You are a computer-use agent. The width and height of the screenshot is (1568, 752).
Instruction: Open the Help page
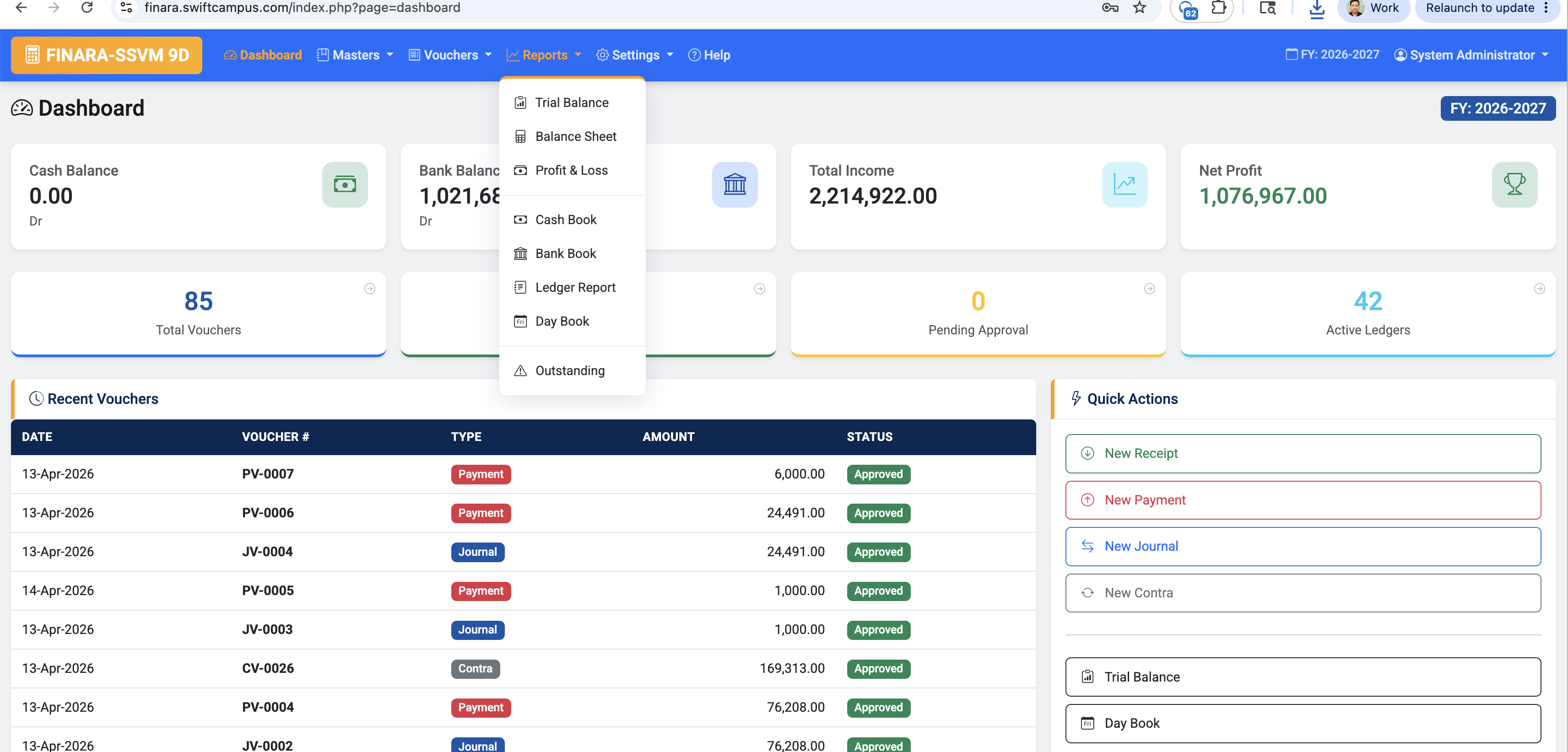point(709,55)
